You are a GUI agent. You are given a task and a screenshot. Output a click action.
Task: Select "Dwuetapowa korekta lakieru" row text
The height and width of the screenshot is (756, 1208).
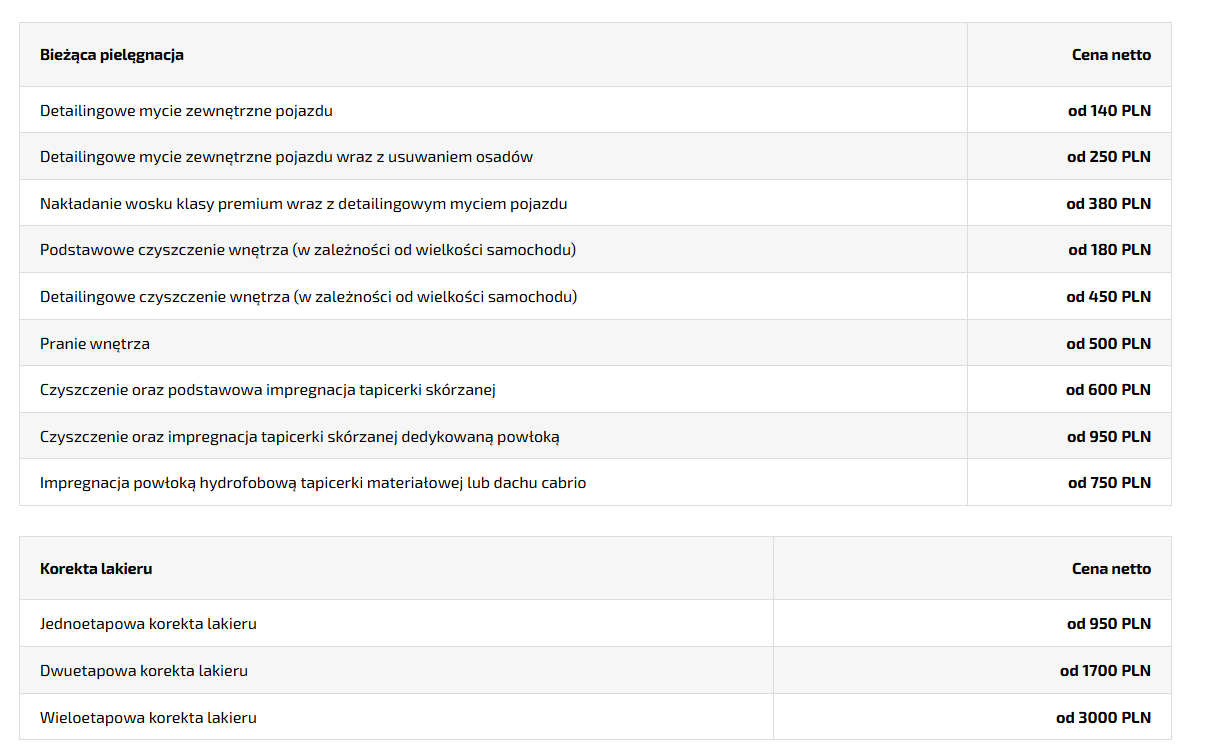pyautogui.click(x=143, y=671)
